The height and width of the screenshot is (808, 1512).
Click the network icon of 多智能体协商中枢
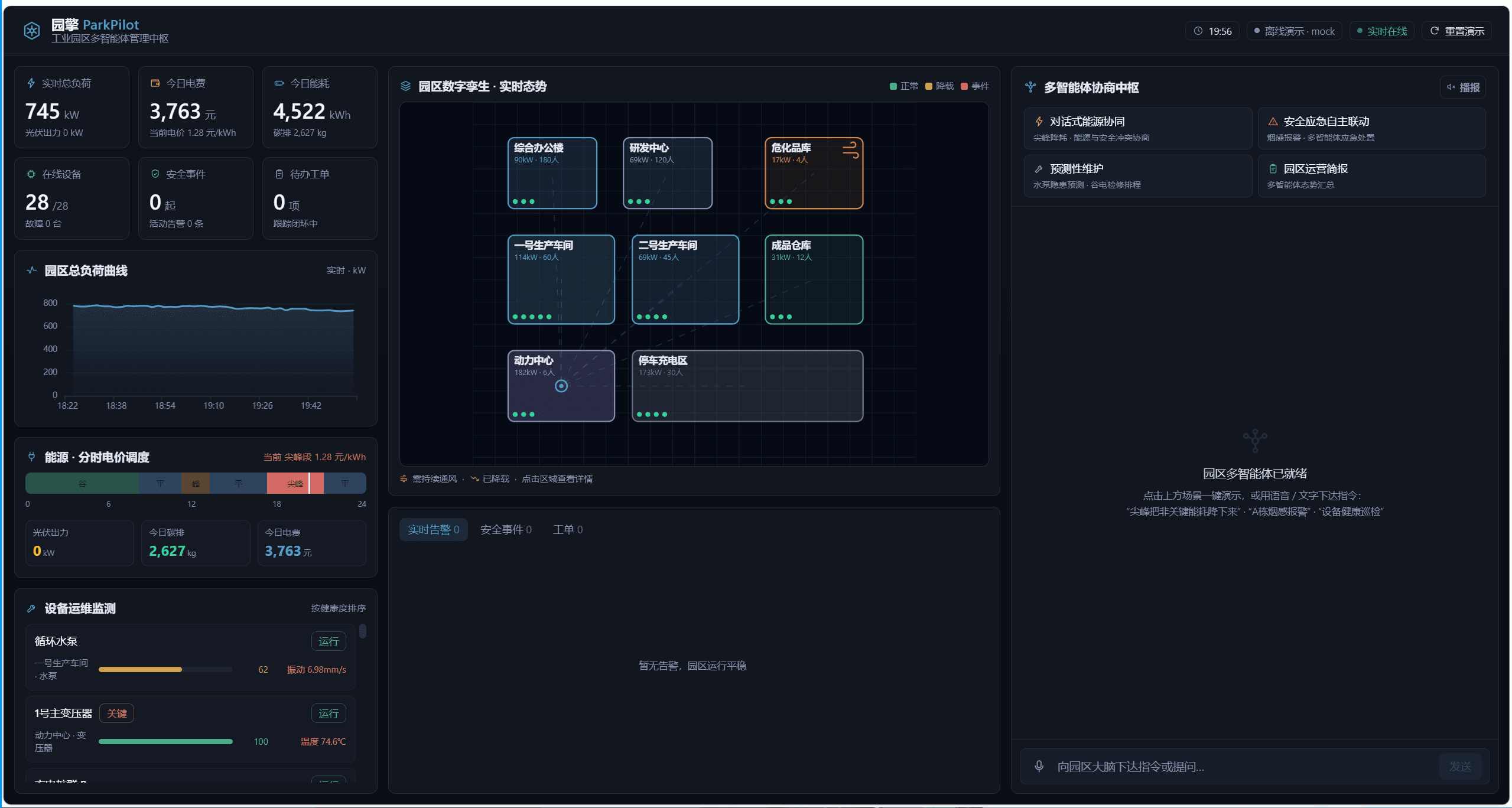(1030, 87)
